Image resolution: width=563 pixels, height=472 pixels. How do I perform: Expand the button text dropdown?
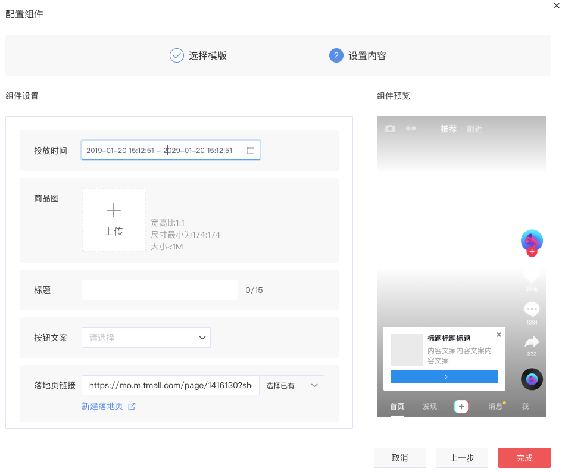[146, 337]
